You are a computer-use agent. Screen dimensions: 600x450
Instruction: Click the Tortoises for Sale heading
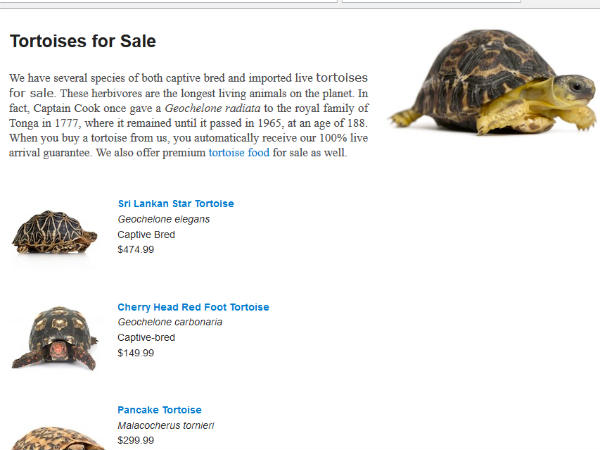[x=83, y=41]
